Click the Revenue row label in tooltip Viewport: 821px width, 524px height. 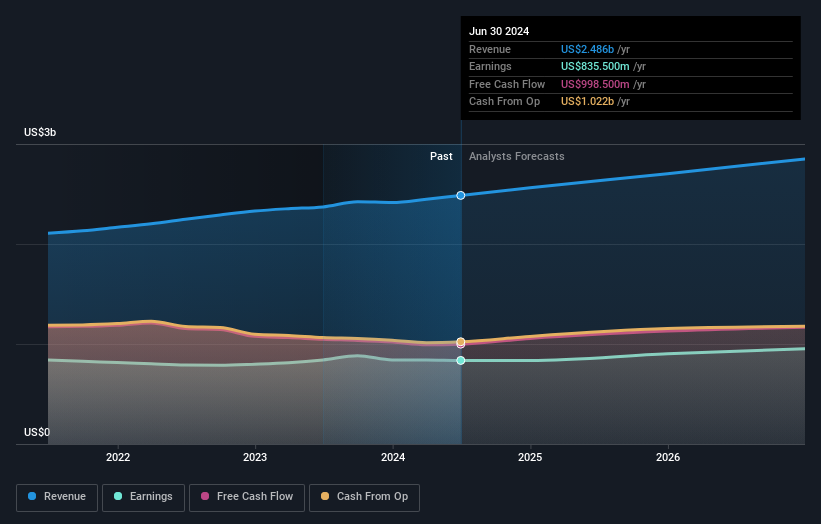[x=490, y=49]
